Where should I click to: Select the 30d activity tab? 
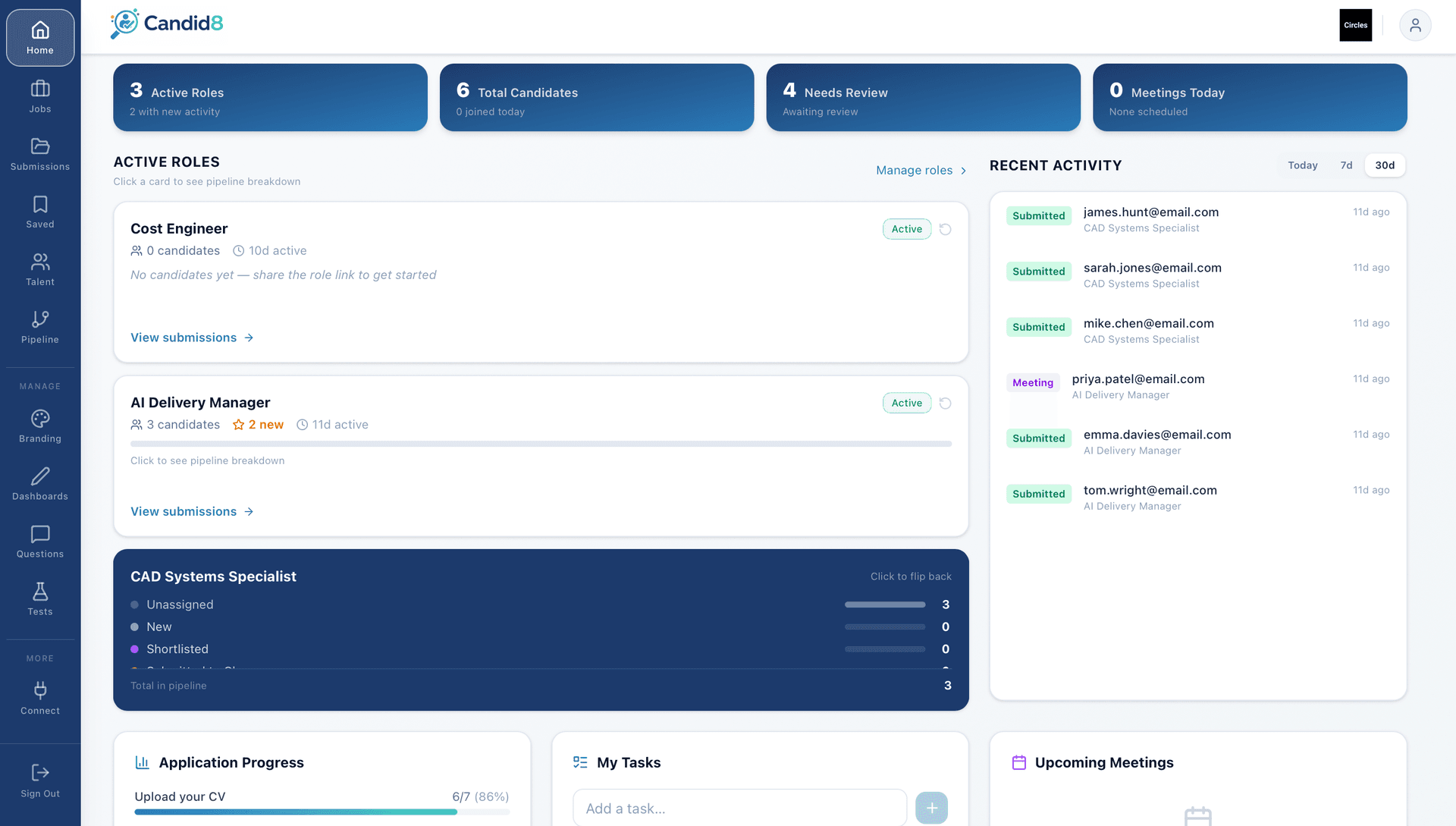click(x=1385, y=165)
